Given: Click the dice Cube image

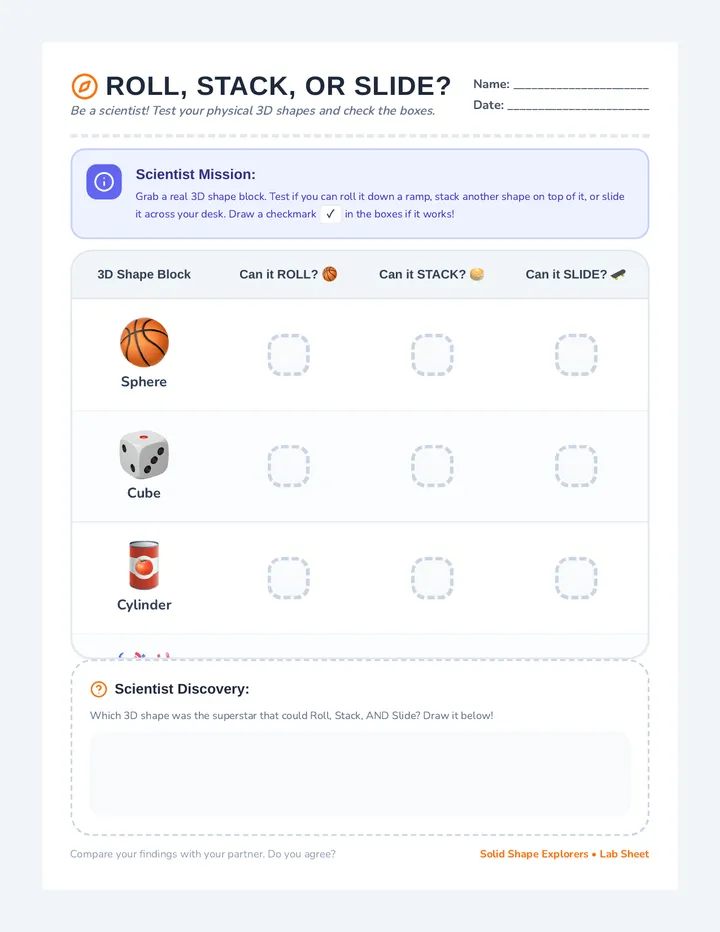Looking at the screenshot, I should (x=144, y=455).
